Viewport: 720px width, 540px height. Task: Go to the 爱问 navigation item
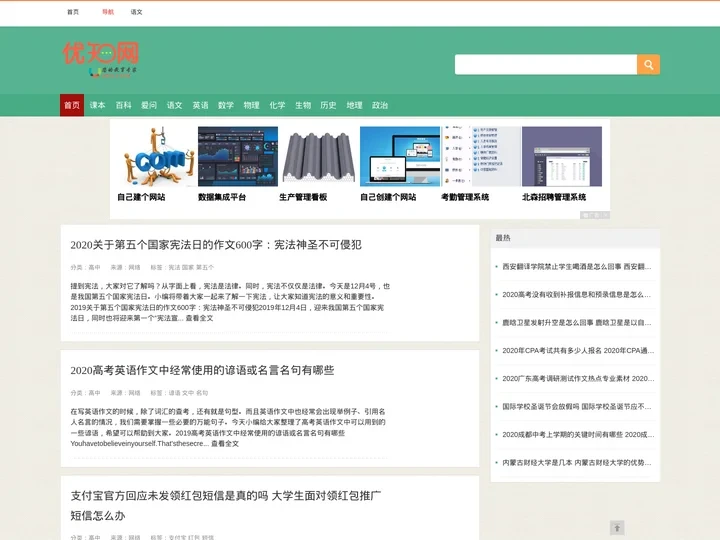point(149,105)
